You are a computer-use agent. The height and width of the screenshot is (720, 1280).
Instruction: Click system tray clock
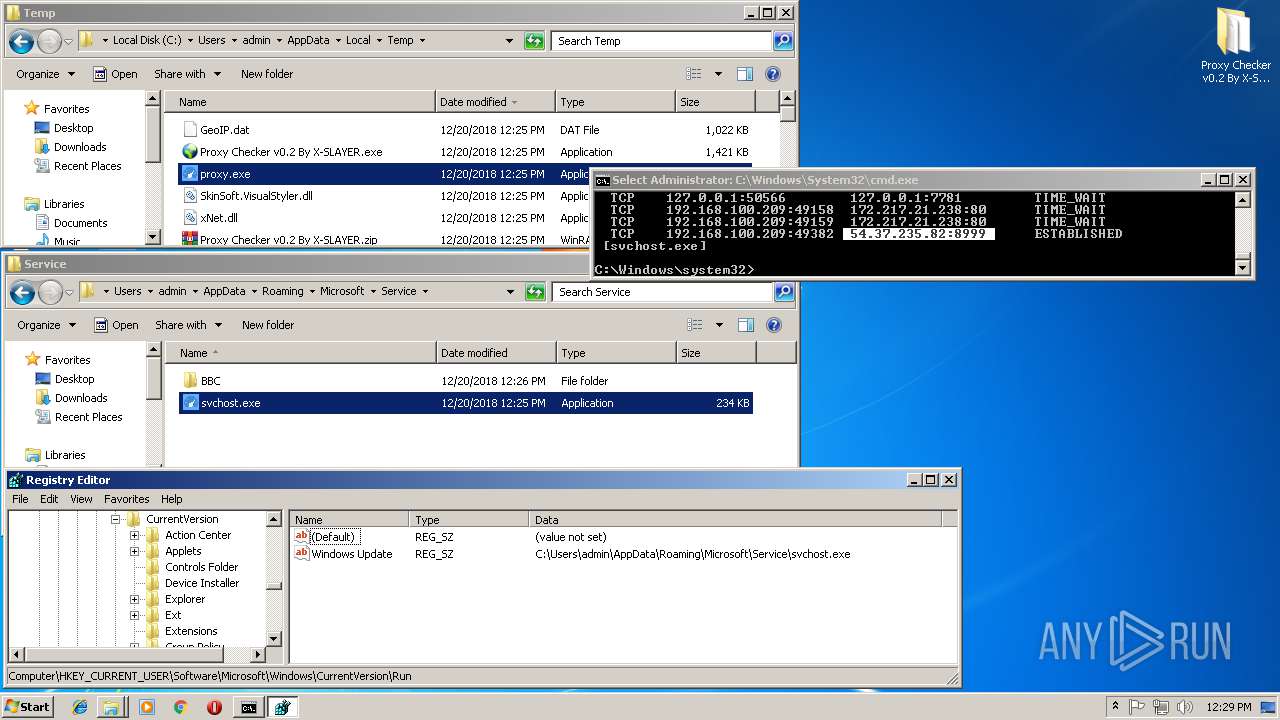[1230, 707]
